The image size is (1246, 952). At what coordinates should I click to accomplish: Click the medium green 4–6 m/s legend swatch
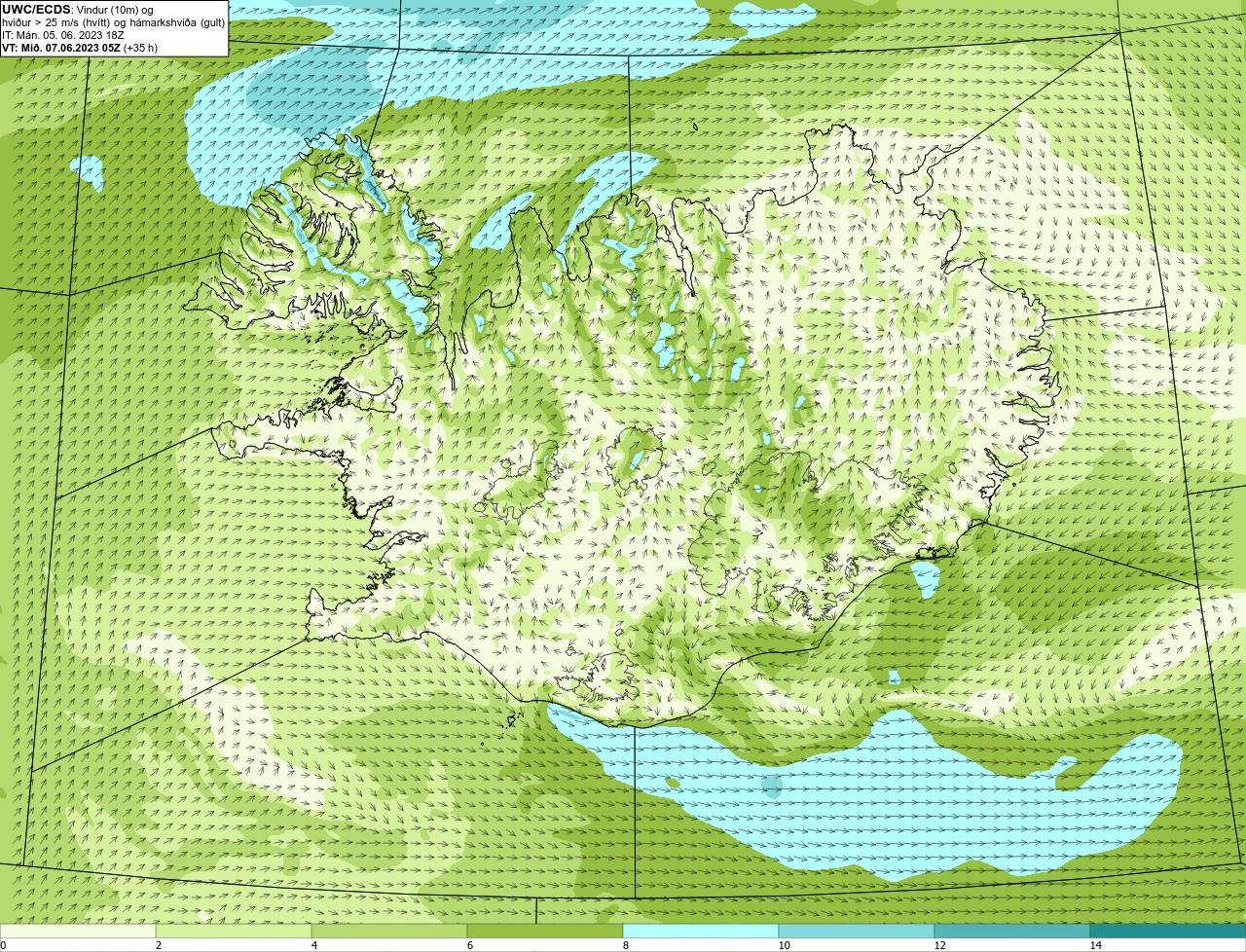tap(389, 931)
